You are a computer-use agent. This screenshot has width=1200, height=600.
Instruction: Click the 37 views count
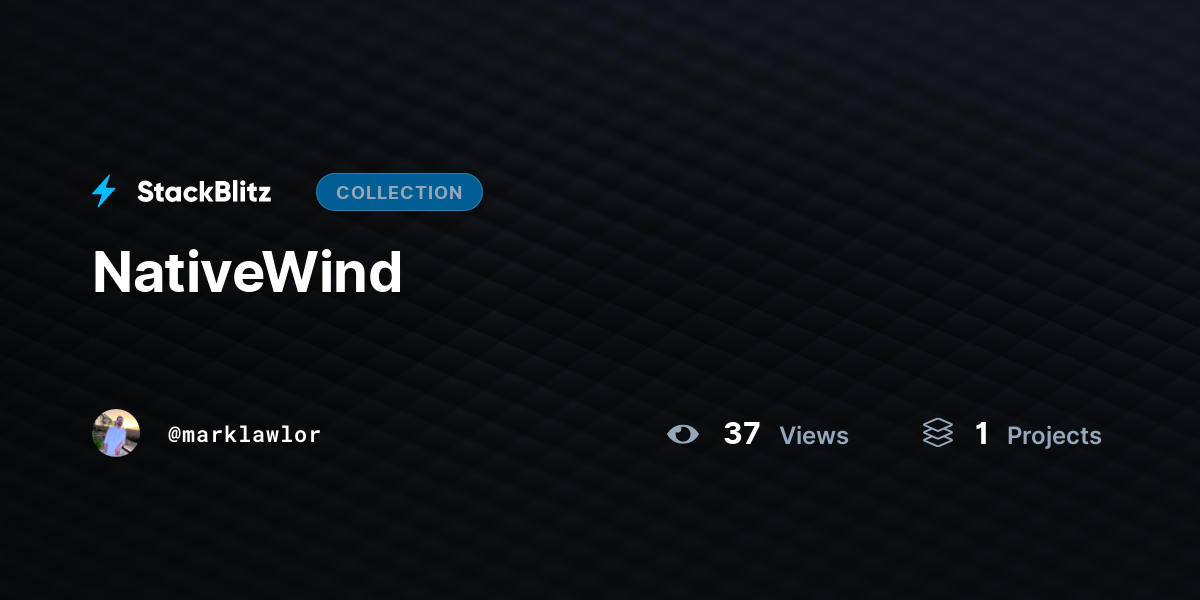pos(742,434)
